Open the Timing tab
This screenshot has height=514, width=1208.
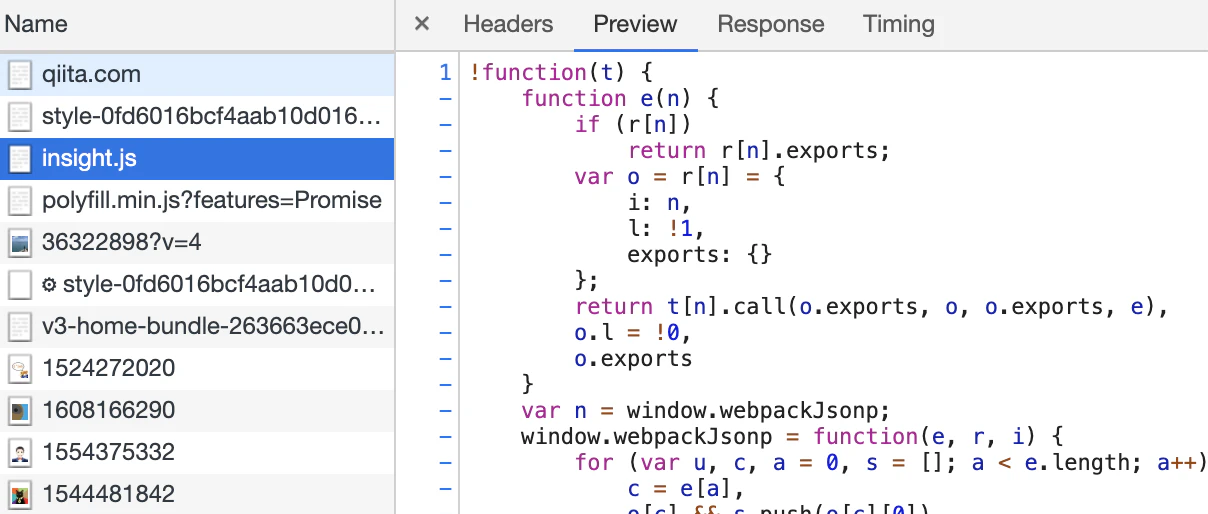pyautogui.click(x=899, y=24)
